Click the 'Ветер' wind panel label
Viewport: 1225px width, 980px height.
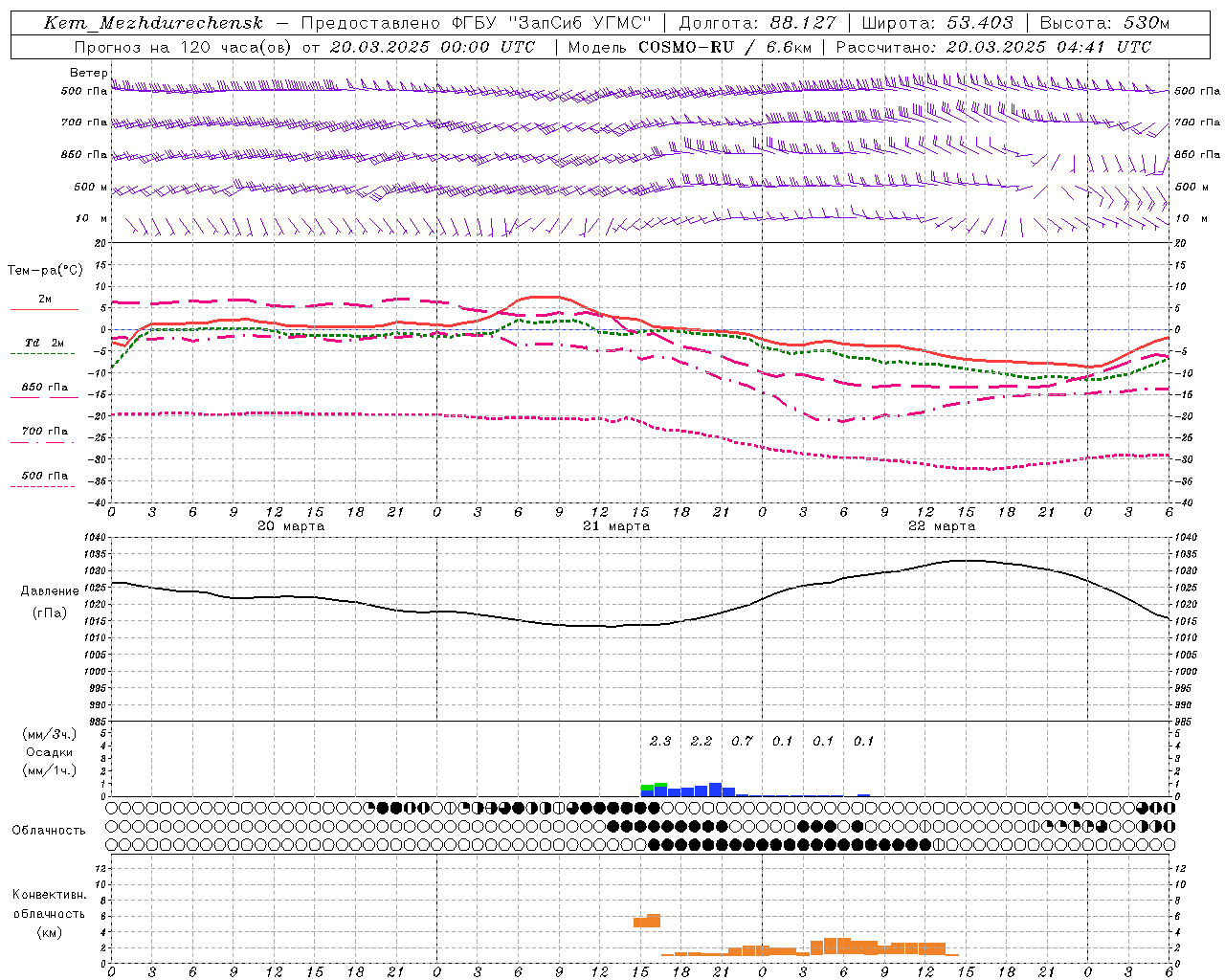pos(89,73)
